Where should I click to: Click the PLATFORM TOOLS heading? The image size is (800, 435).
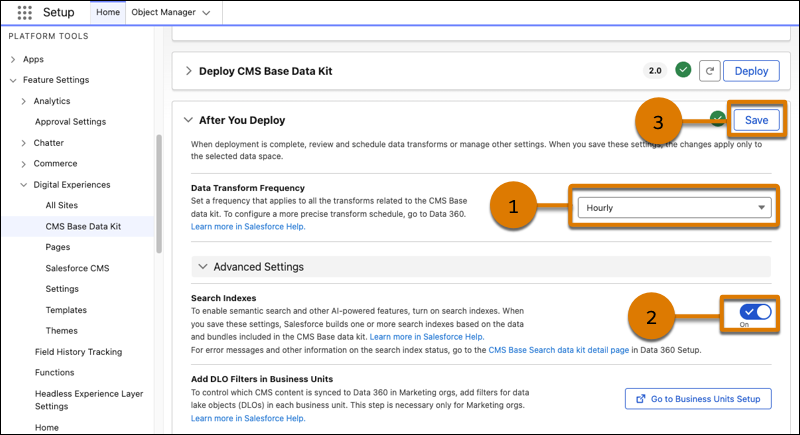[x=48, y=36]
